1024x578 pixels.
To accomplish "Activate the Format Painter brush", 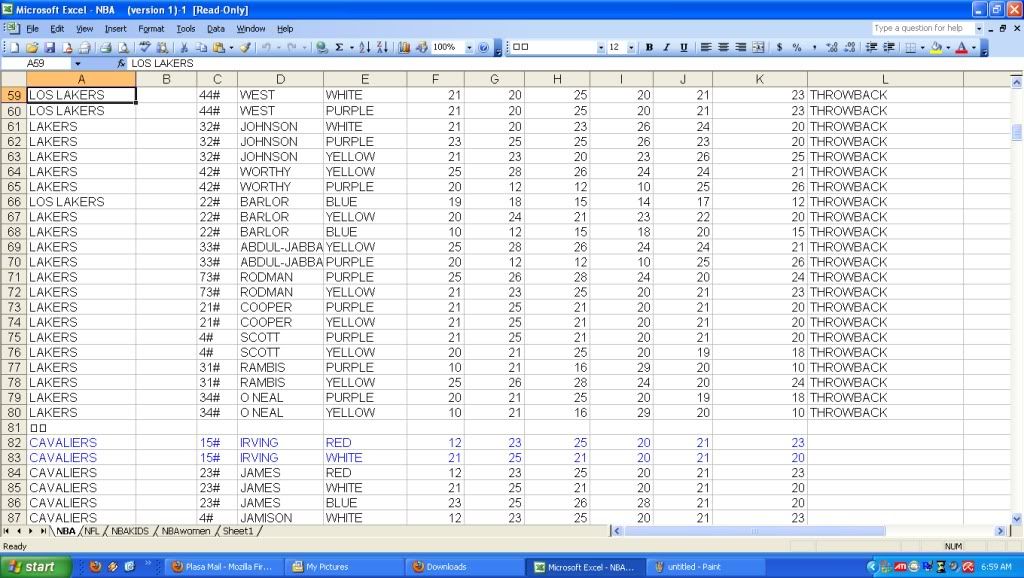I will click(246, 47).
